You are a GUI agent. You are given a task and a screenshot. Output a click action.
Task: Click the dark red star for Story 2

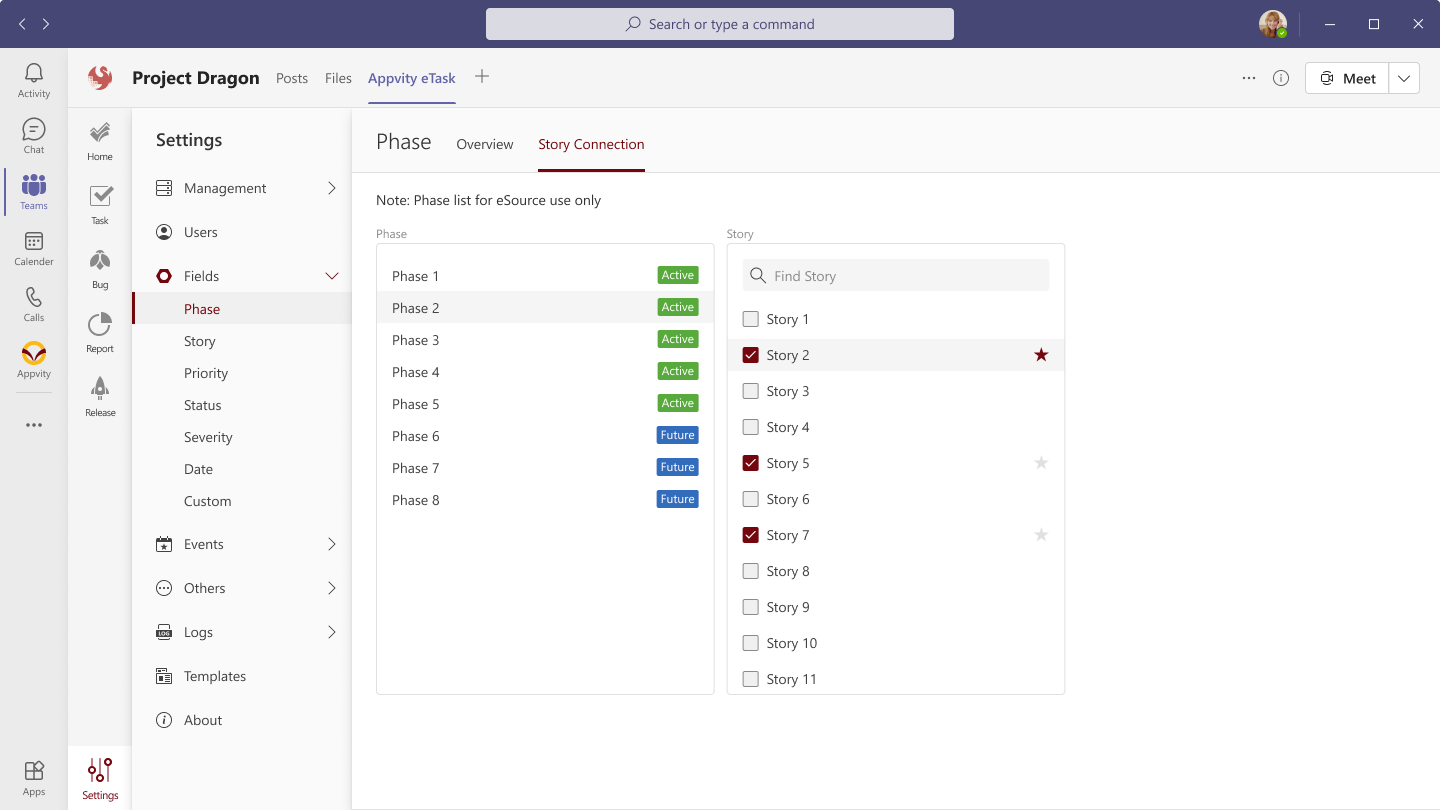click(1041, 355)
